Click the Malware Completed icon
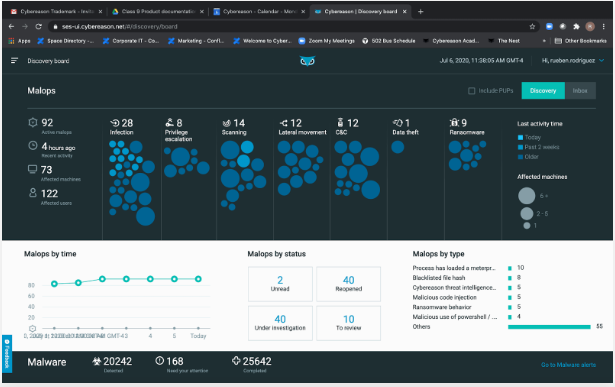Image resolution: width=615 pixels, height=387 pixels. pos(236,361)
